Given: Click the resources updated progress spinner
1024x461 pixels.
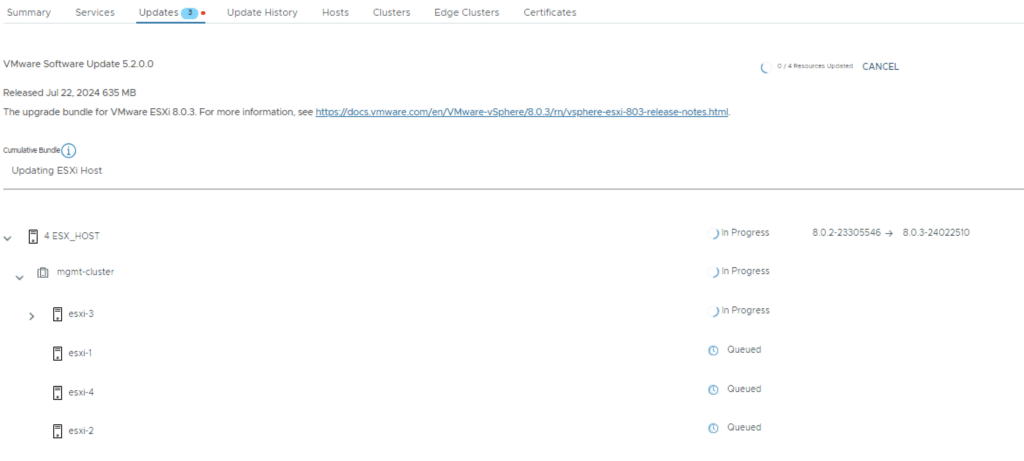Looking at the screenshot, I should [x=765, y=67].
